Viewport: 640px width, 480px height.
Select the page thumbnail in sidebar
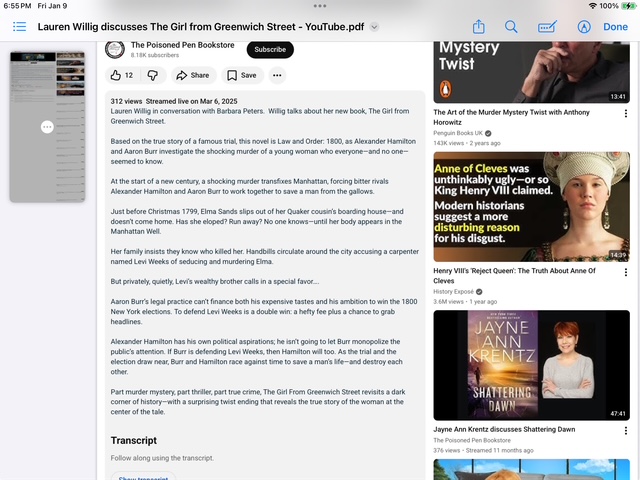pos(47,127)
